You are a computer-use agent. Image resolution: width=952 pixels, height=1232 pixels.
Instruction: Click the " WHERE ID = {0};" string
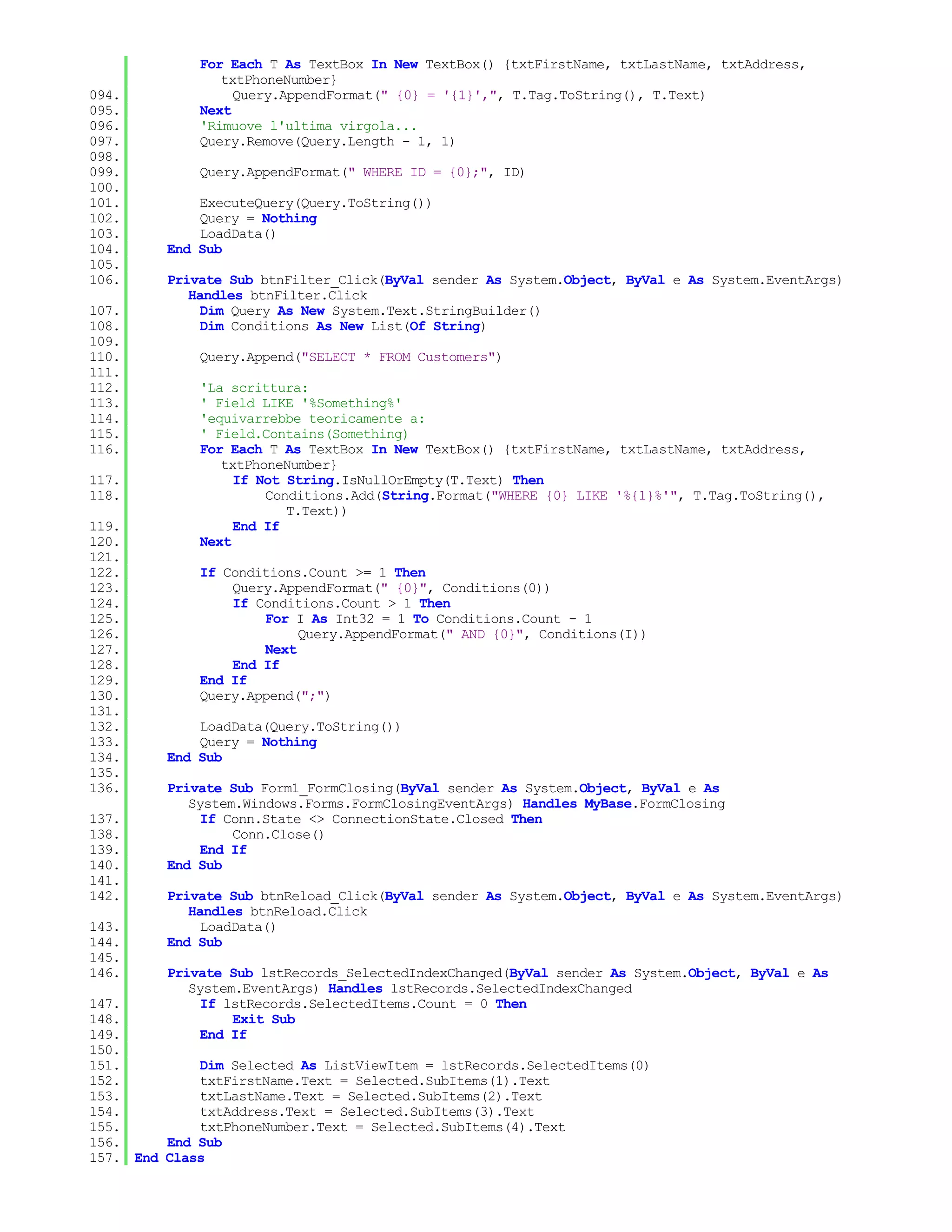coord(421,172)
